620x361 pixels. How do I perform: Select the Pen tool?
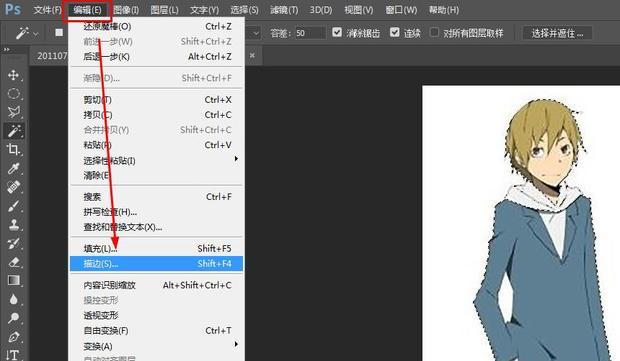point(14,336)
